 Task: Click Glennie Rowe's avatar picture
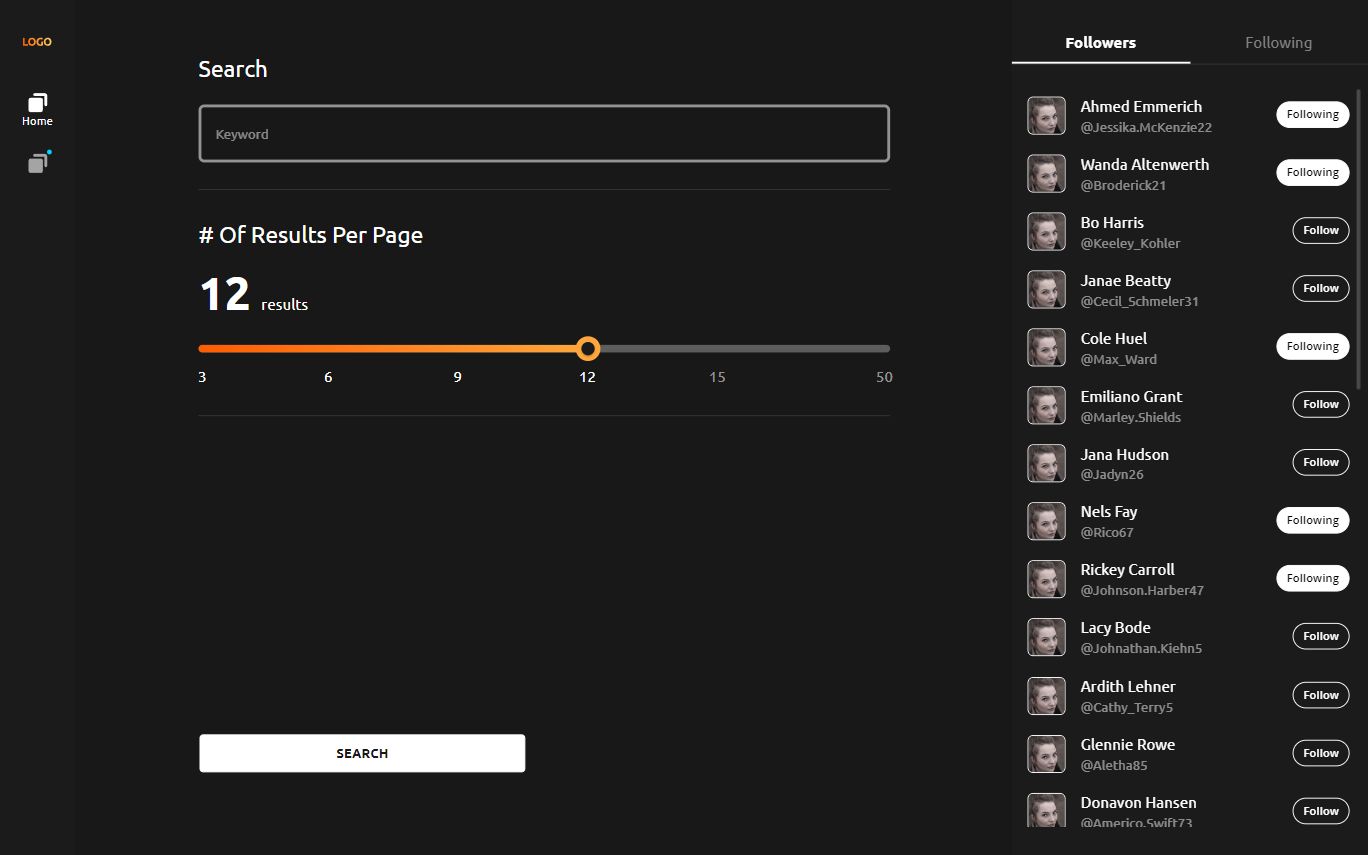[x=1046, y=754]
